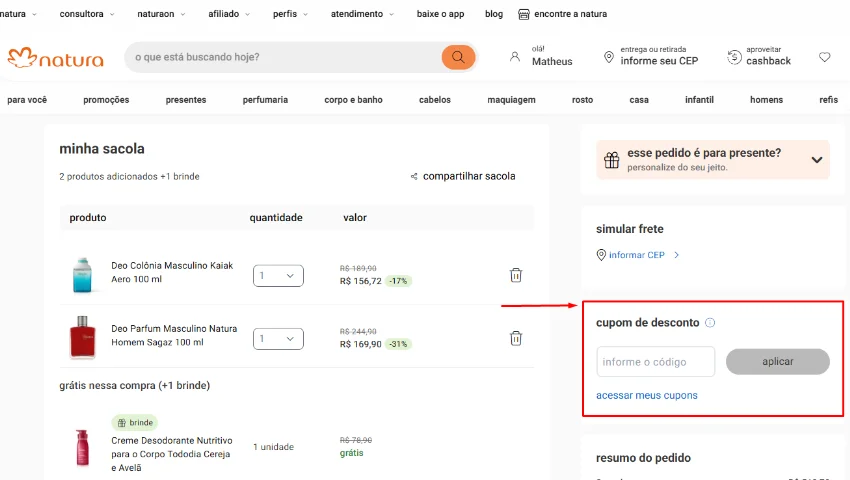Click the informar CEP link
The height and width of the screenshot is (480, 850).
point(636,255)
